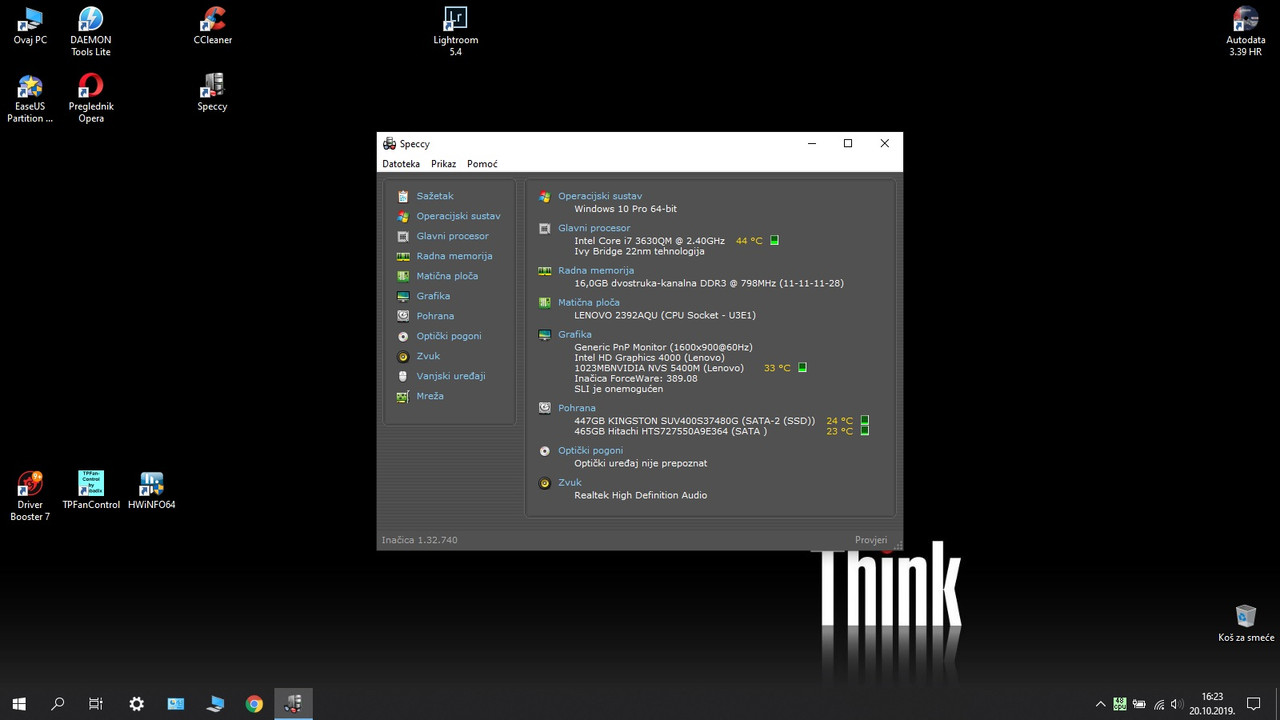Click the Speccy taskbar button
Viewport: 1280px width, 720px height.
coord(293,704)
